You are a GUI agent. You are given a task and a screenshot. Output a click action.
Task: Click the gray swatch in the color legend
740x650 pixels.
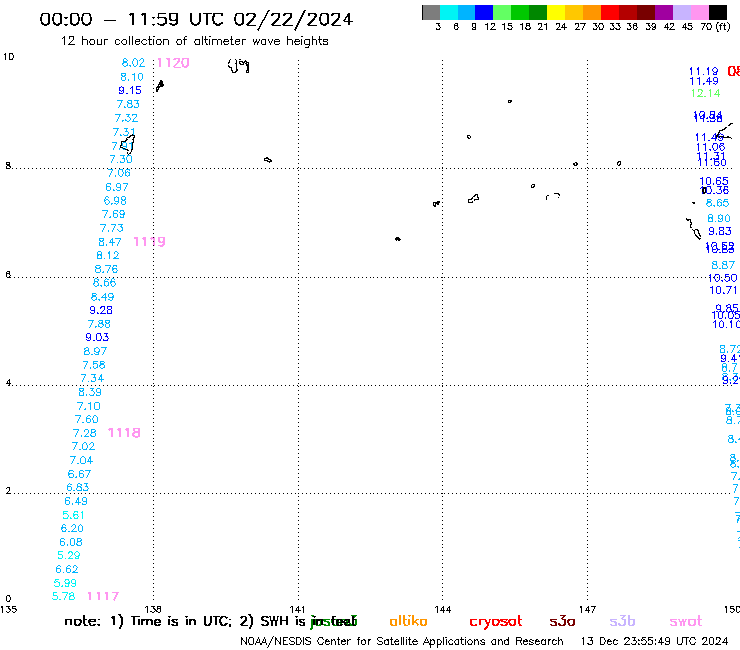click(431, 12)
